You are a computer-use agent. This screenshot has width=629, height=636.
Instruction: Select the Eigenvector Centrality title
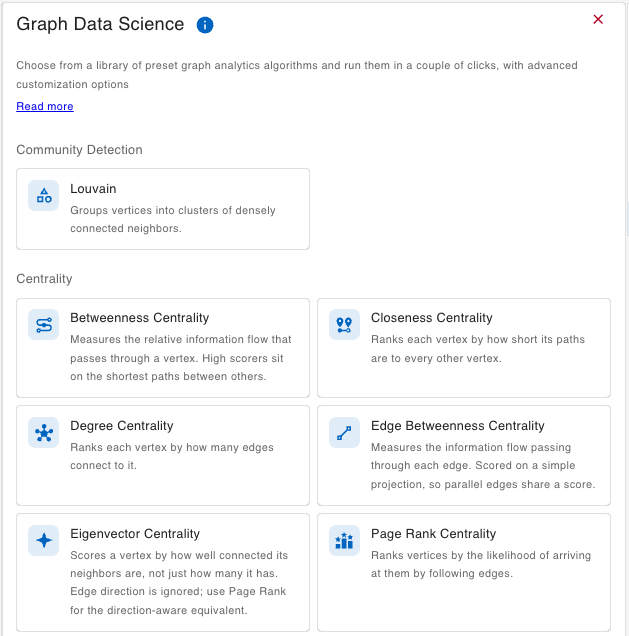[135, 533]
